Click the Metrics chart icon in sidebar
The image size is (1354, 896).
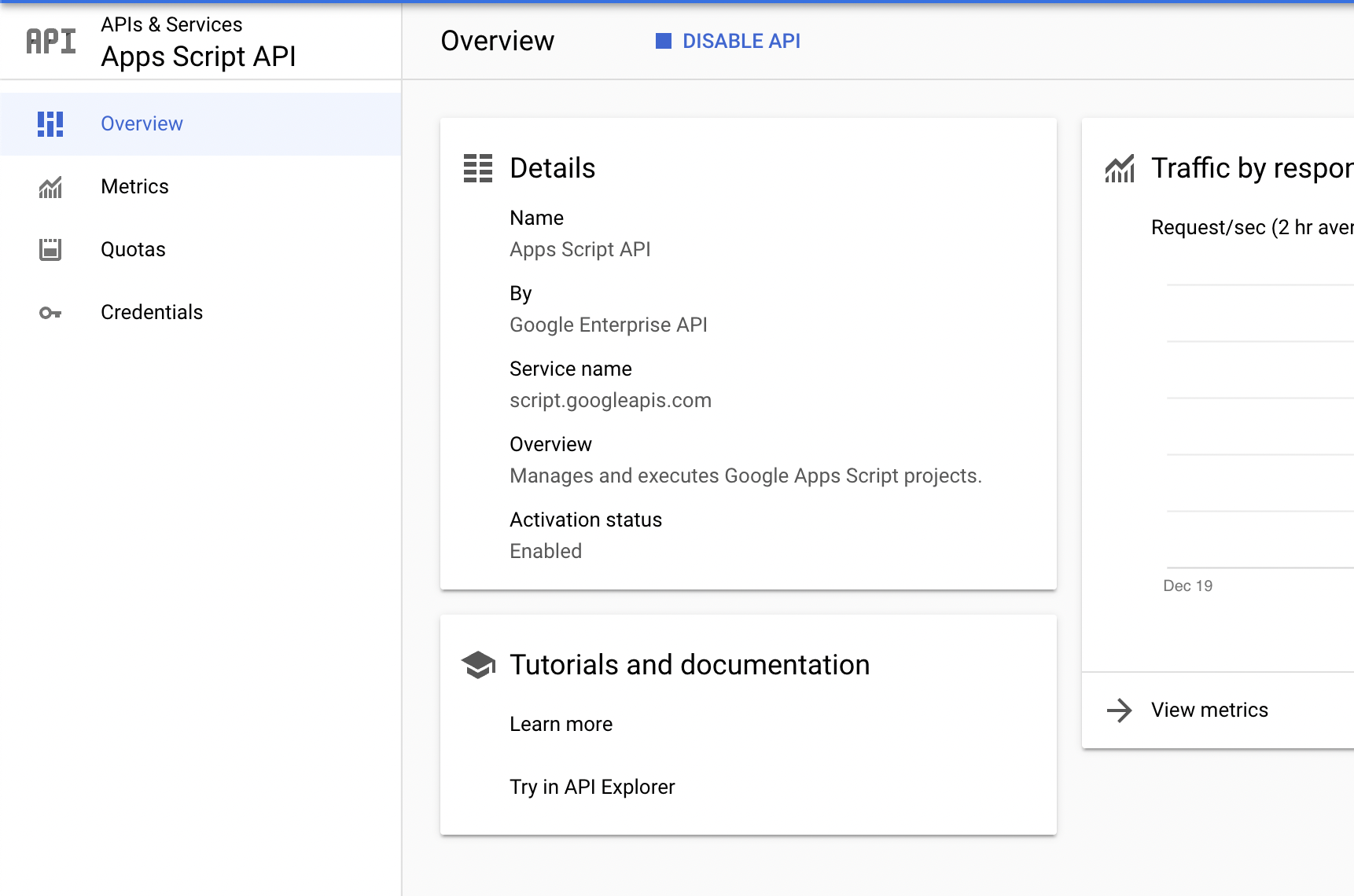50,186
